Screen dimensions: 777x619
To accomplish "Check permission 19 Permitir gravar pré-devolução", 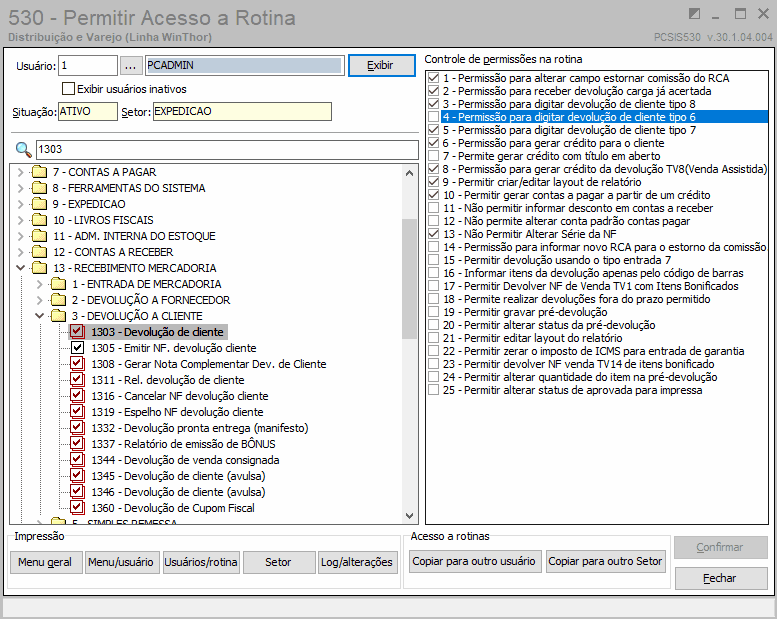I will coord(434,312).
